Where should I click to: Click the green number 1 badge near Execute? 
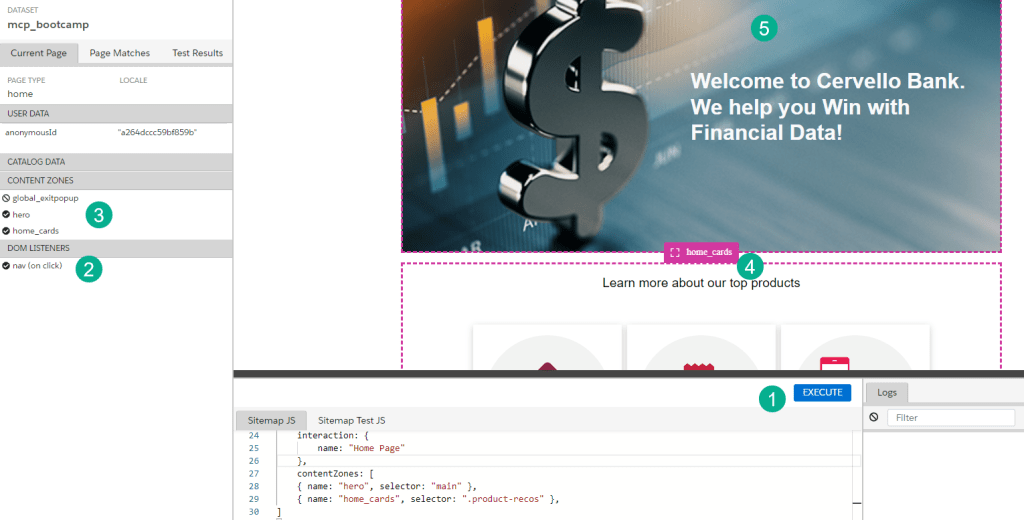point(771,398)
